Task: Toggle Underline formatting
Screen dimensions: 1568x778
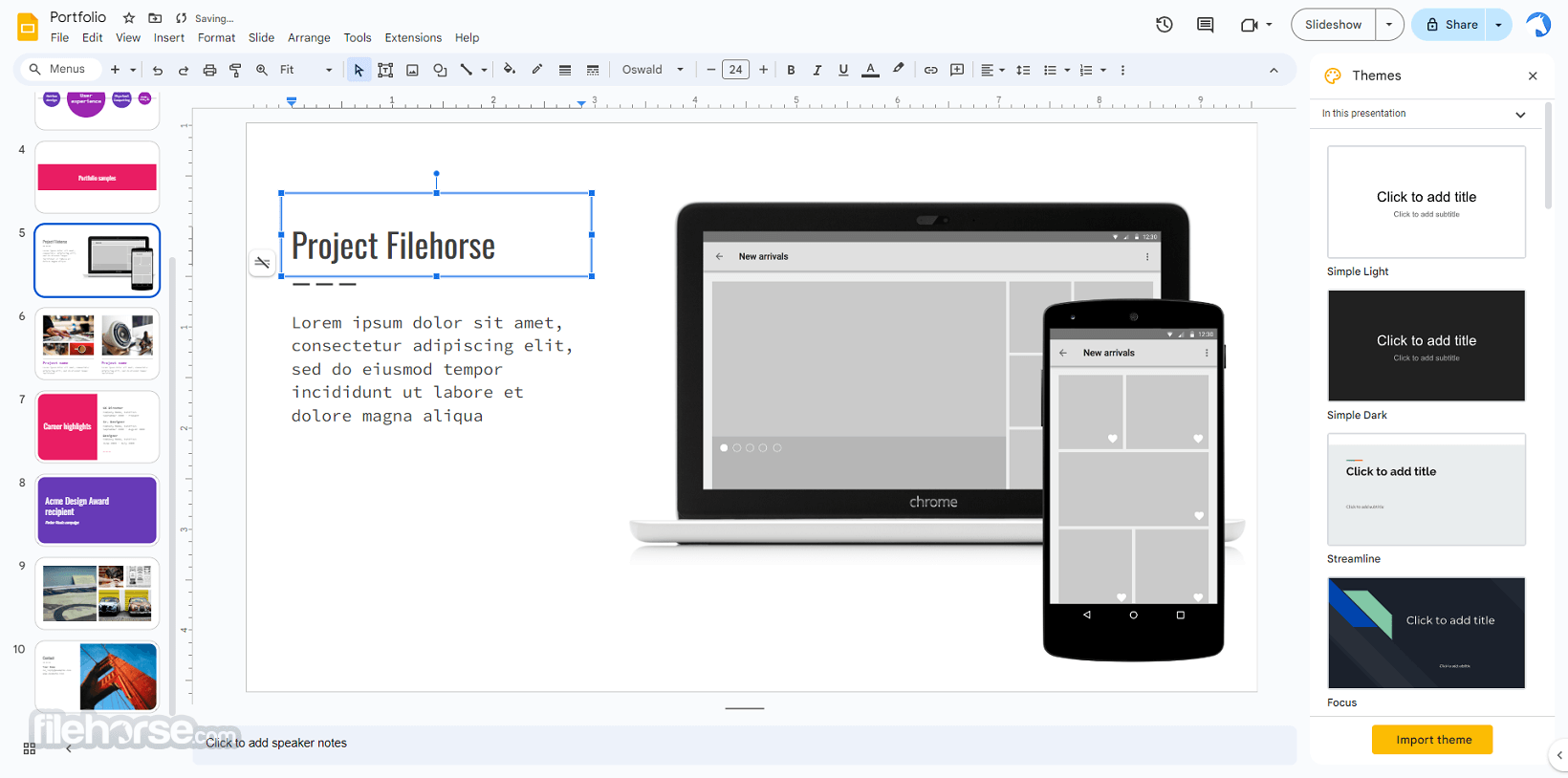Action: [843, 70]
